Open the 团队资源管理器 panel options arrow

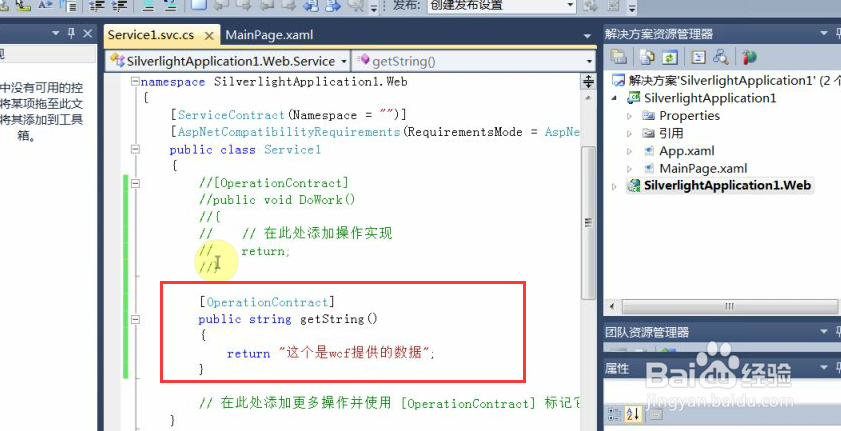pyautogui.click(x=825, y=332)
